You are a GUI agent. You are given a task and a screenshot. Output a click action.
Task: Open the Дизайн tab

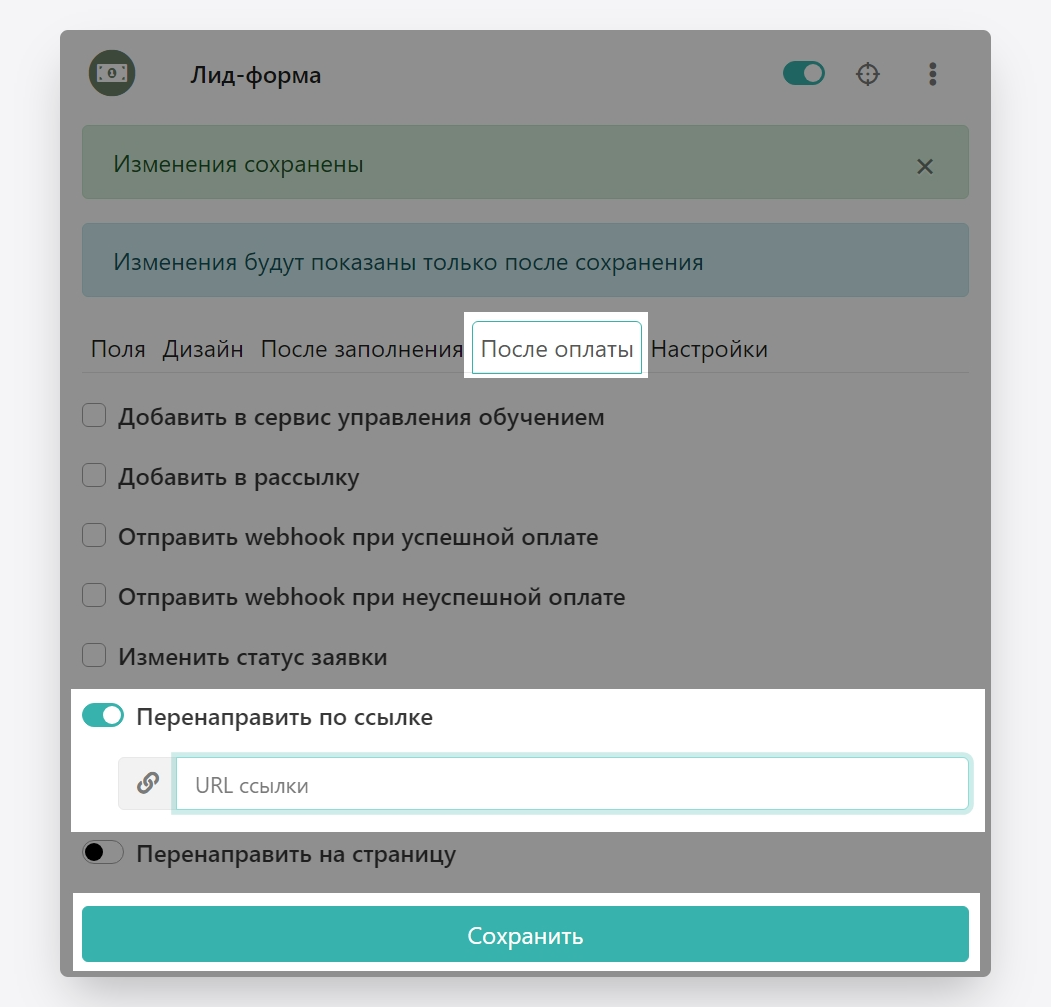coord(203,349)
